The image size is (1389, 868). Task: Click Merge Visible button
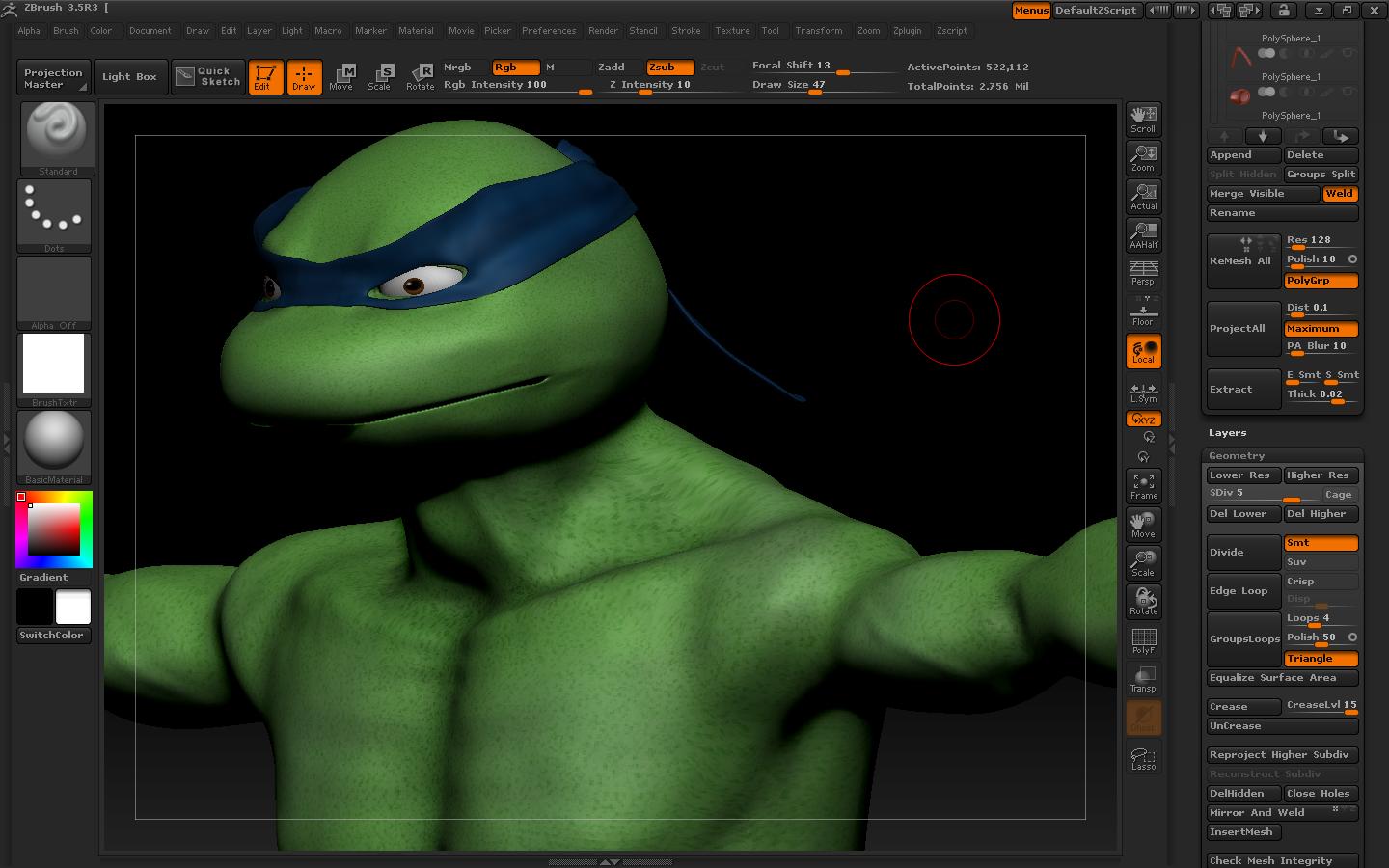click(1263, 194)
